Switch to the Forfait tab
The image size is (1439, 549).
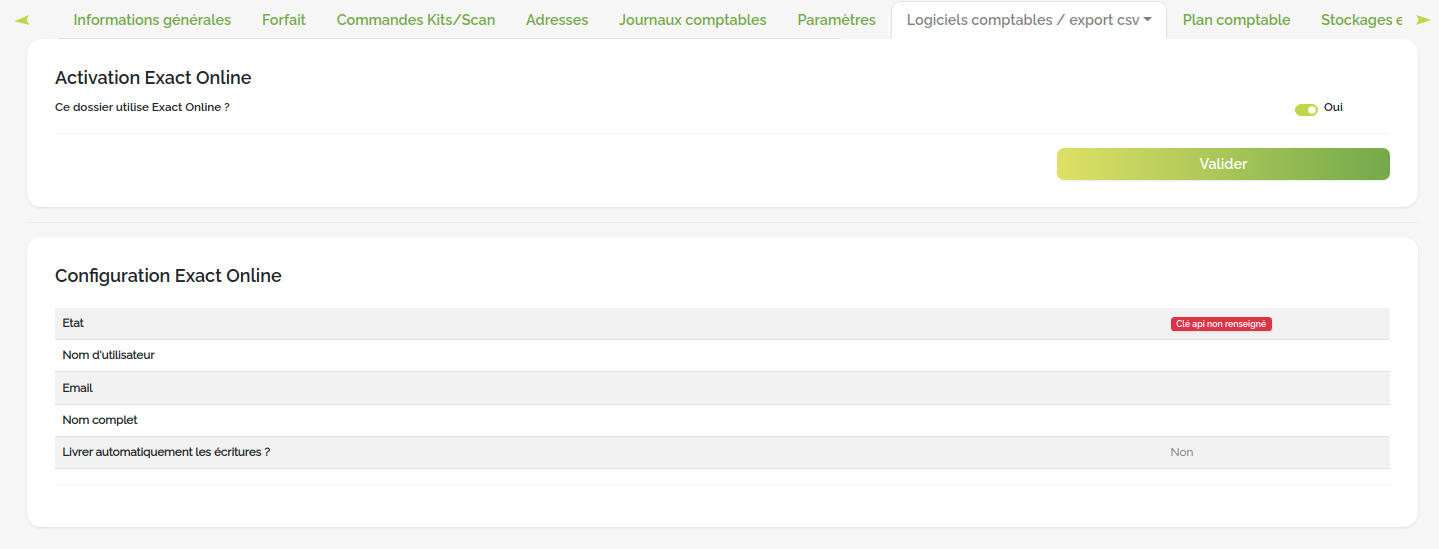[x=284, y=20]
